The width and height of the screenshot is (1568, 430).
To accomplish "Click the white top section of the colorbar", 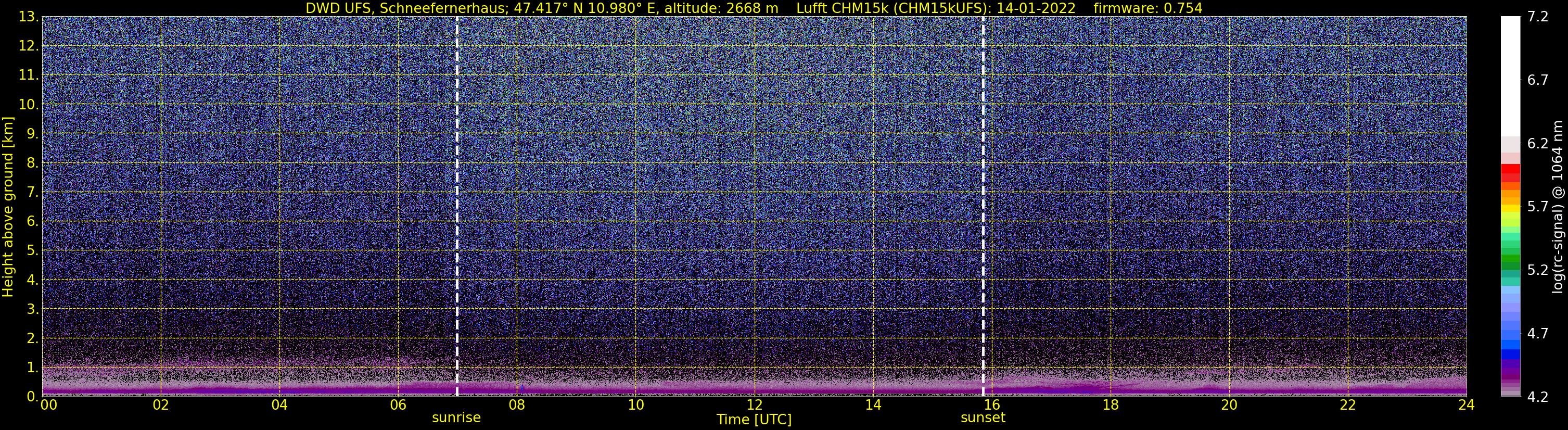I will click(x=1510, y=76).
